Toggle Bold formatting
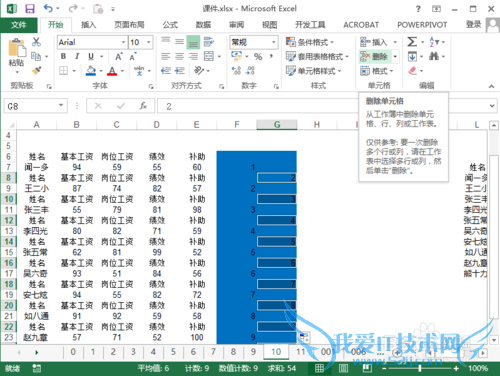Screen dimensions: 500x376 [63, 56]
